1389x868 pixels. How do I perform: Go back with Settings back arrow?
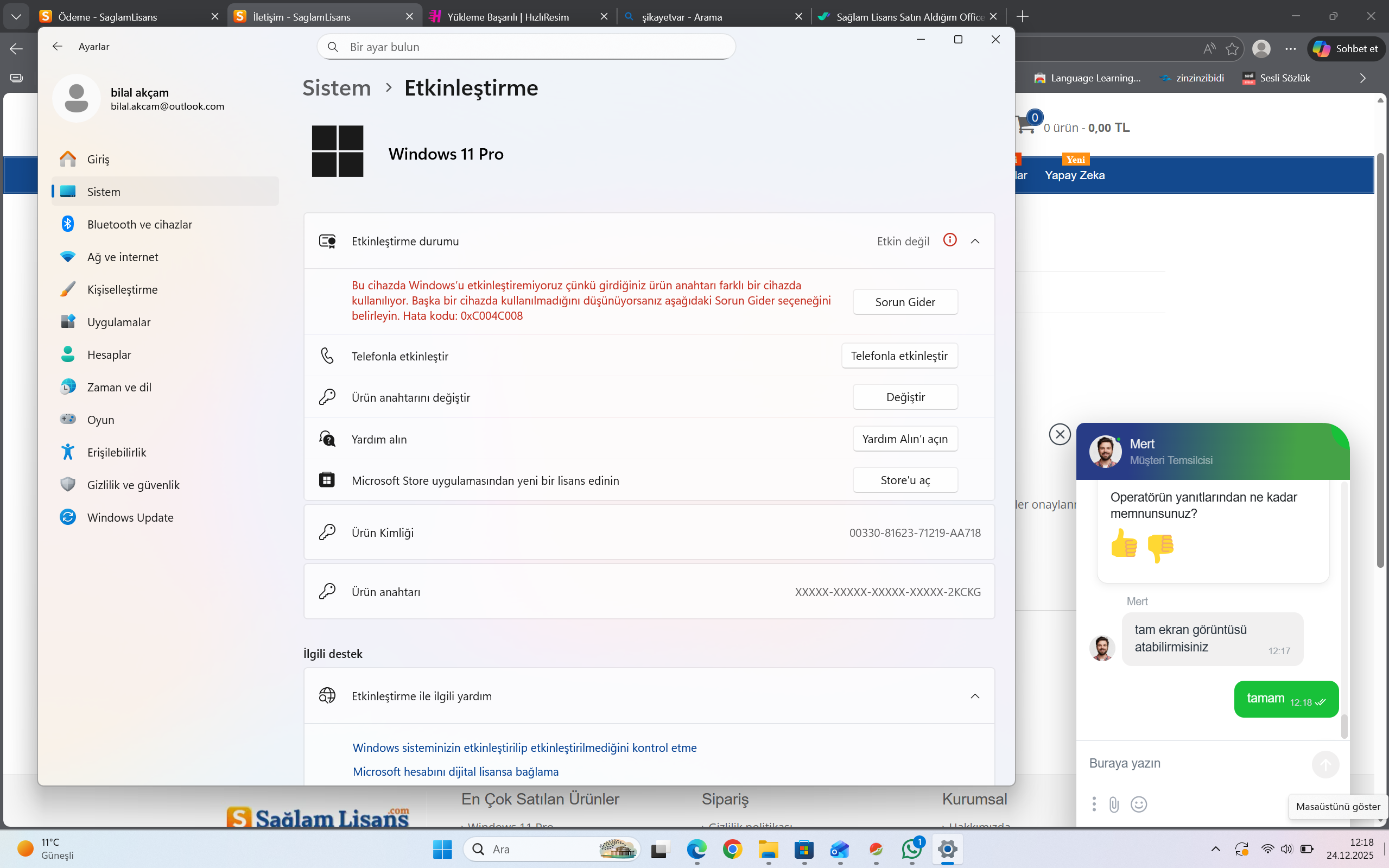[57, 47]
